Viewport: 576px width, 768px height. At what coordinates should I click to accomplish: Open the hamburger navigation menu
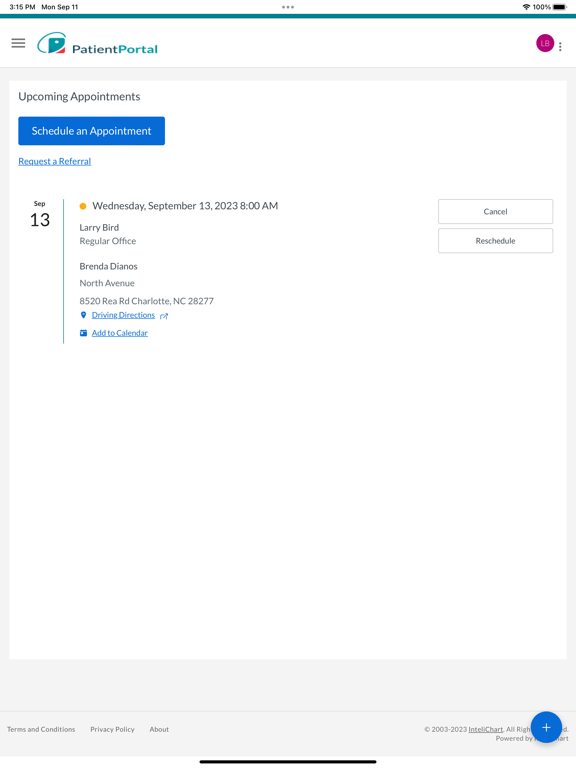coord(18,43)
